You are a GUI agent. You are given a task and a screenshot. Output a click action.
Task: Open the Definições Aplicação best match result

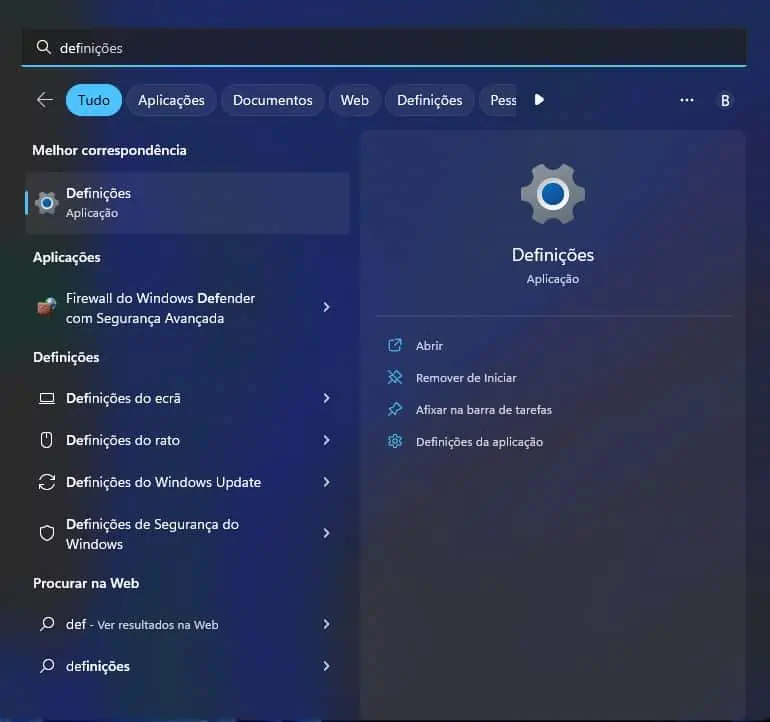pos(188,203)
